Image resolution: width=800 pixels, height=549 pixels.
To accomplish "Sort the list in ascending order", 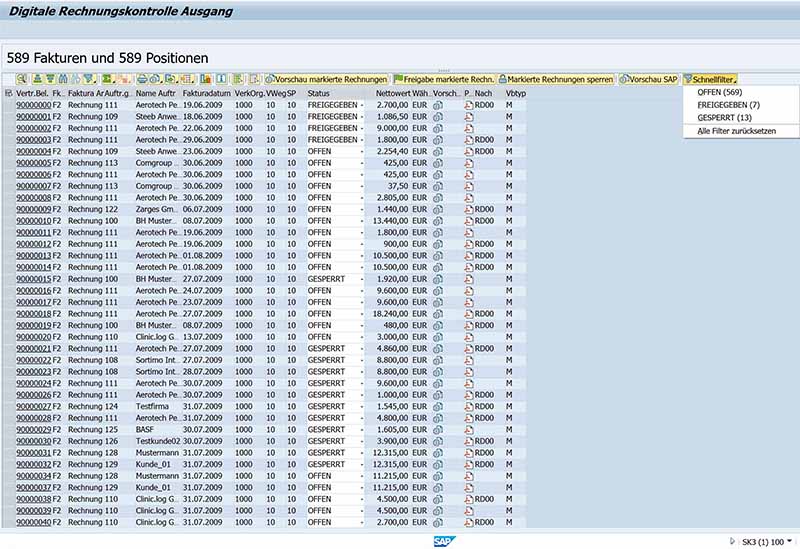I will pyautogui.click(x=37, y=79).
